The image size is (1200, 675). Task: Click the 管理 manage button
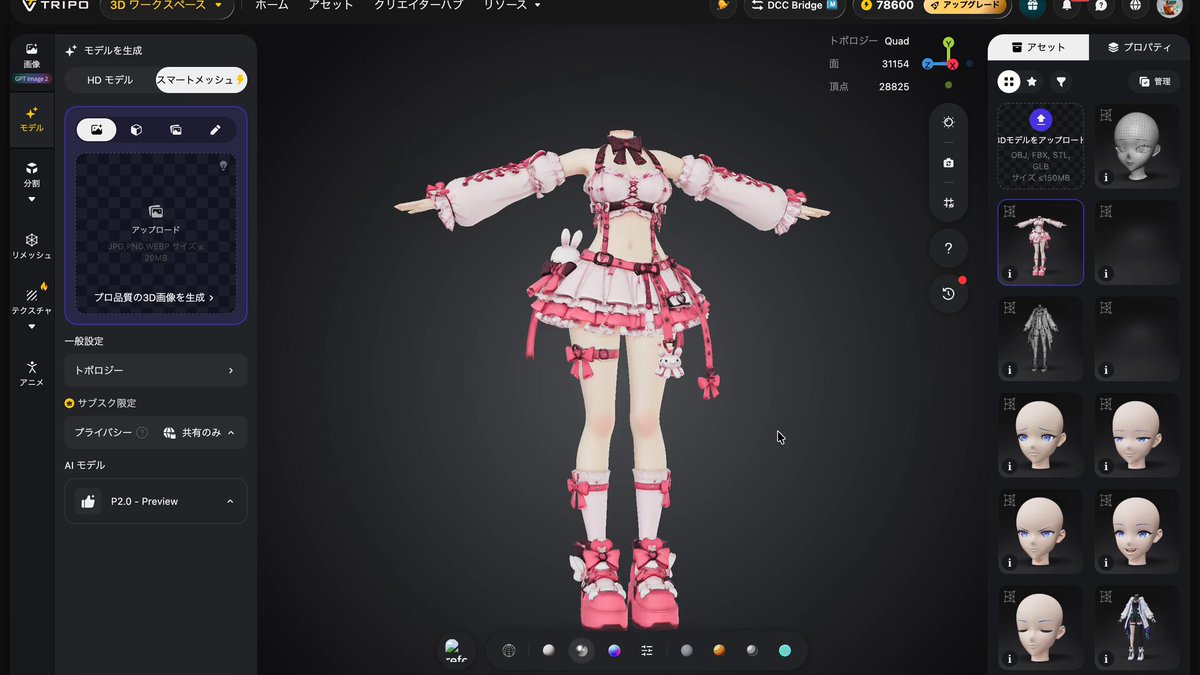(x=1154, y=82)
